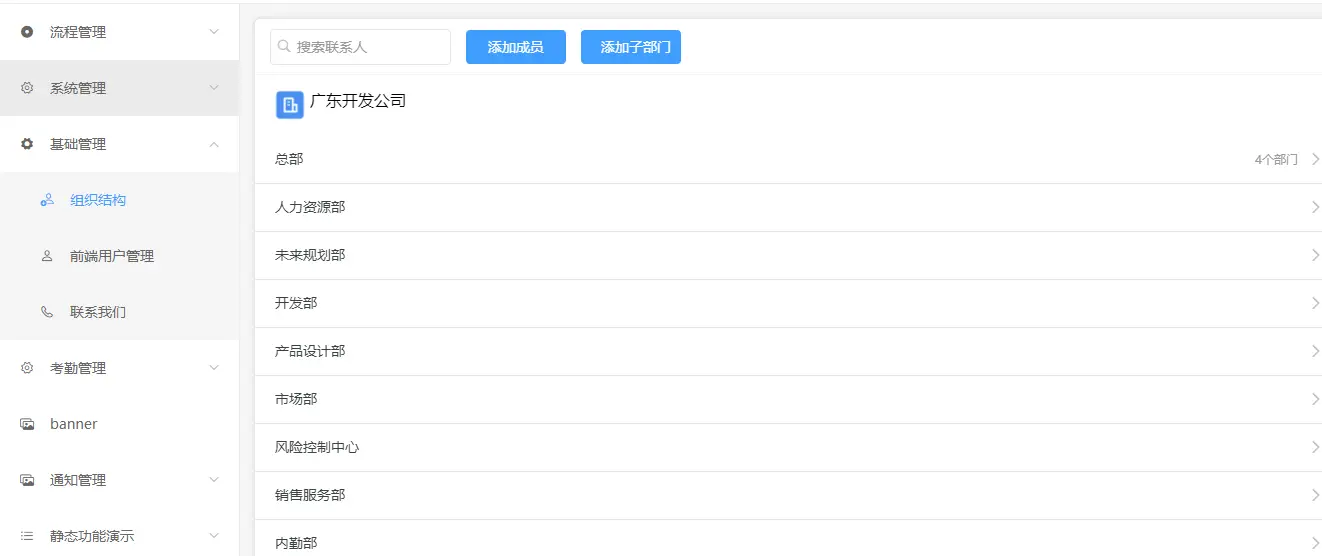The height and width of the screenshot is (556, 1322).
Task: Select the 联系我们 menu item
Action: [98, 312]
